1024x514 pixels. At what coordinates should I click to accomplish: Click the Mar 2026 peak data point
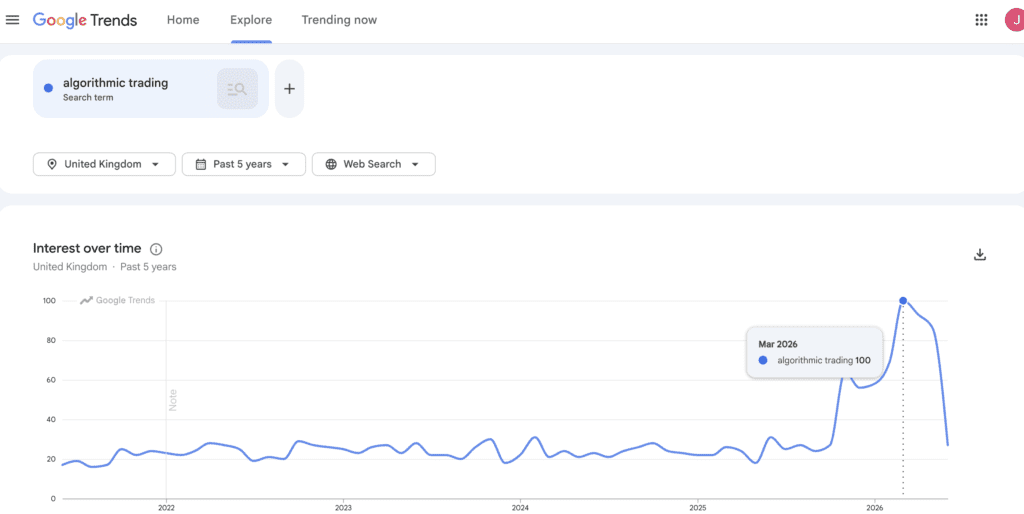click(903, 300)
